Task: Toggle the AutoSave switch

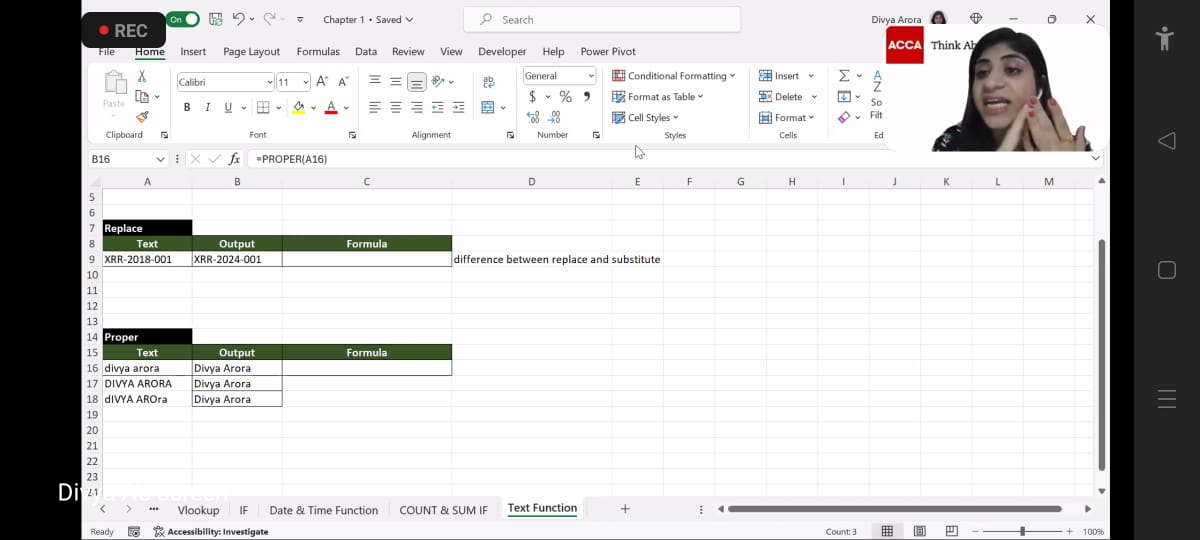Action: [x=183, y=19]
